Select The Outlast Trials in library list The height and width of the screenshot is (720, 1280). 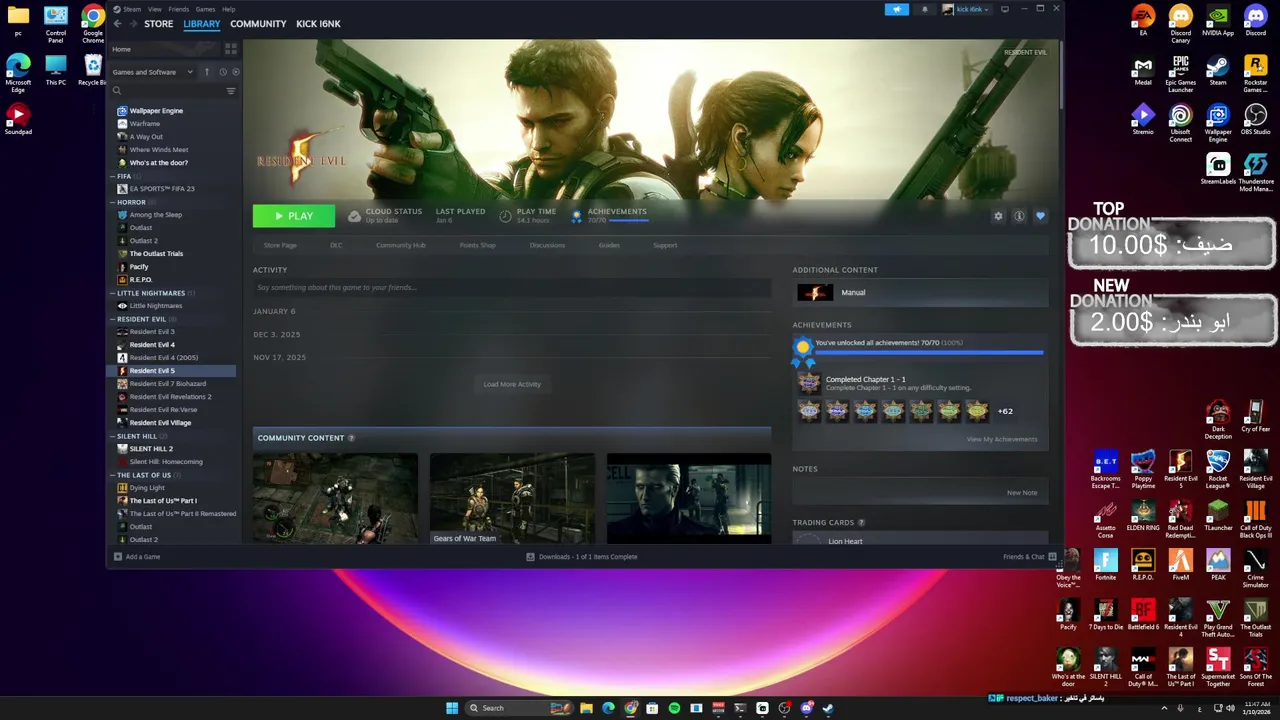[156, 254]
